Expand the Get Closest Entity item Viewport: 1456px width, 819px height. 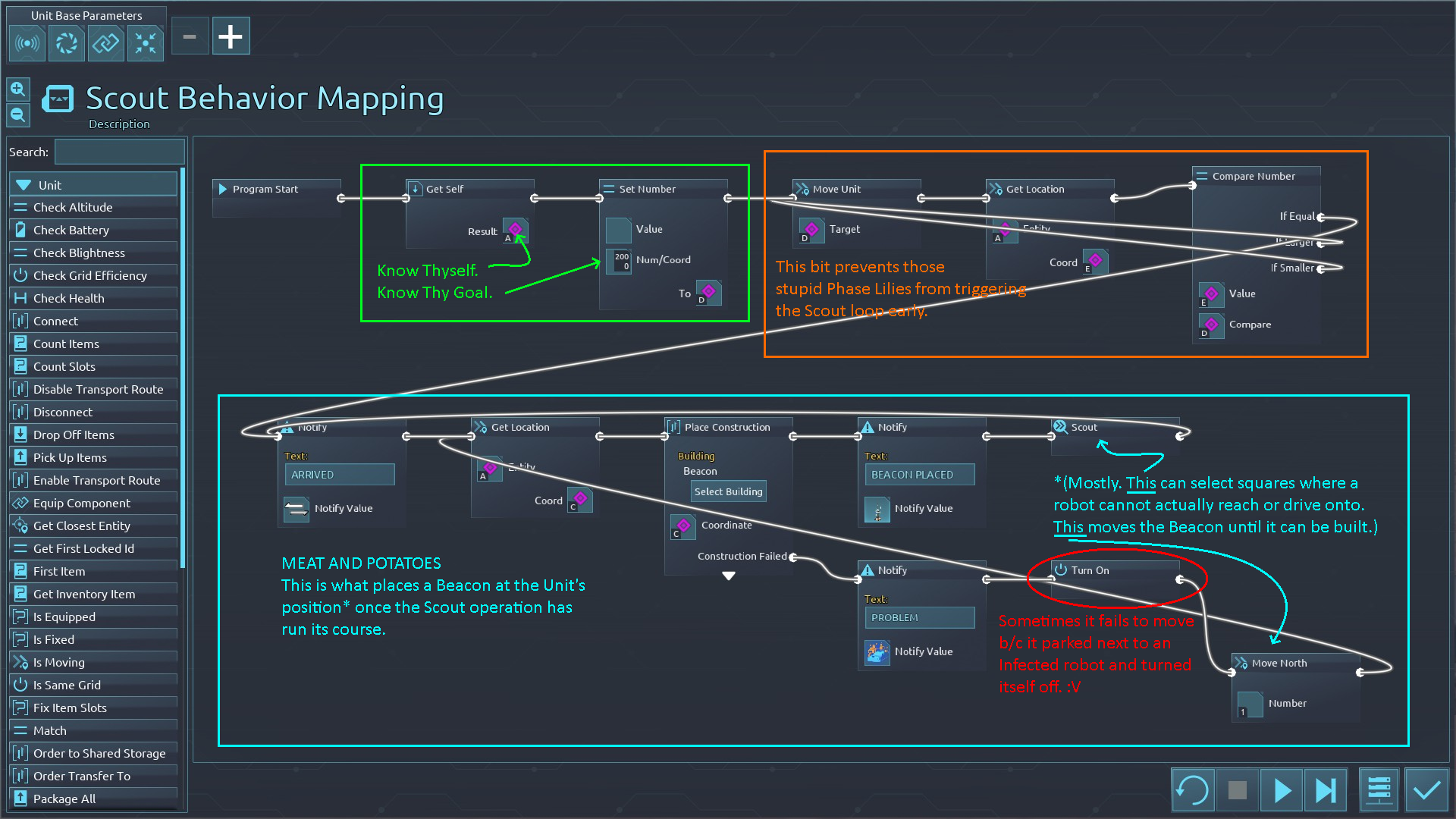[x=91, y=525]
